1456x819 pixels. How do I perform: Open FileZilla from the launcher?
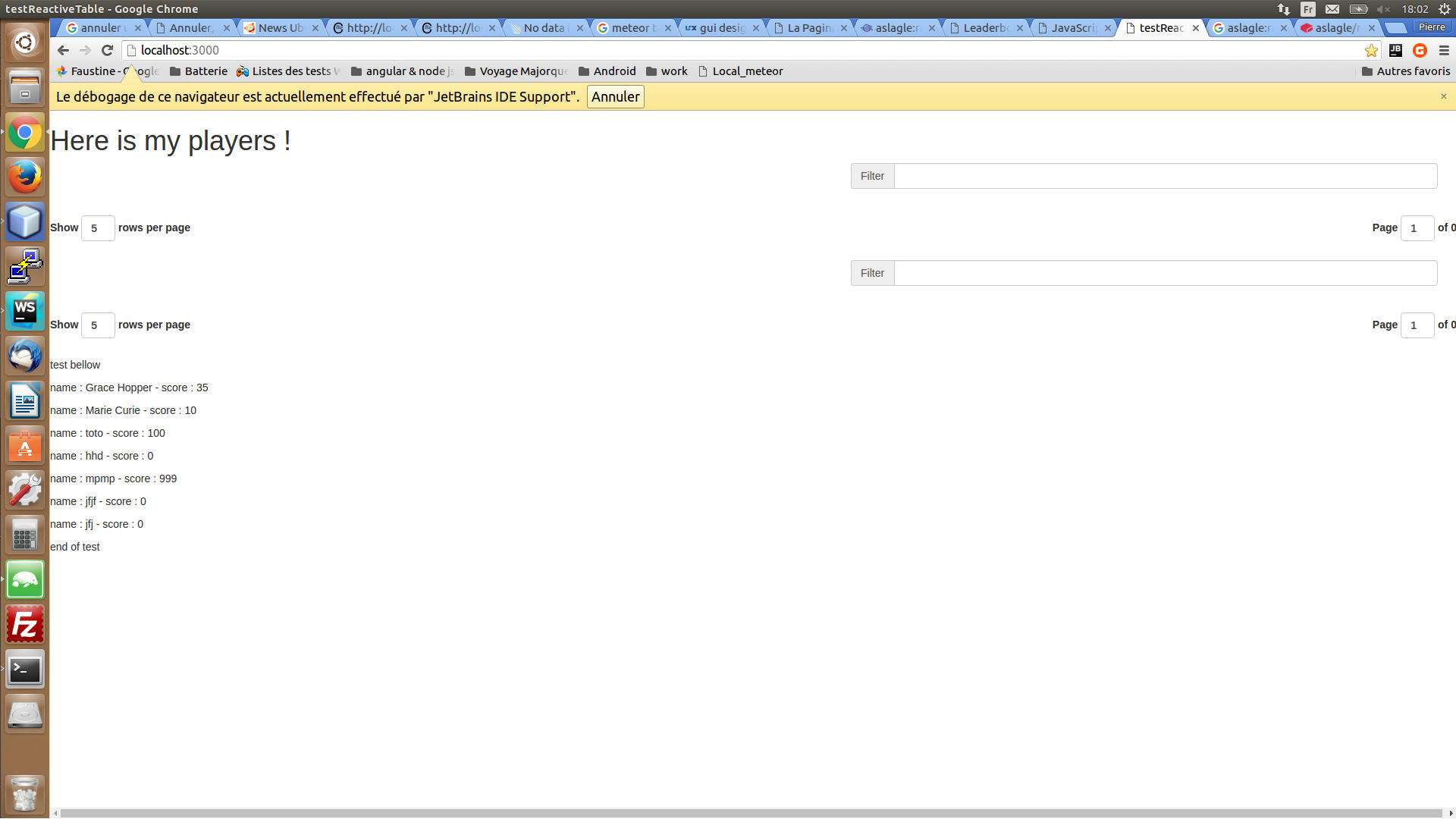point(25,625)
